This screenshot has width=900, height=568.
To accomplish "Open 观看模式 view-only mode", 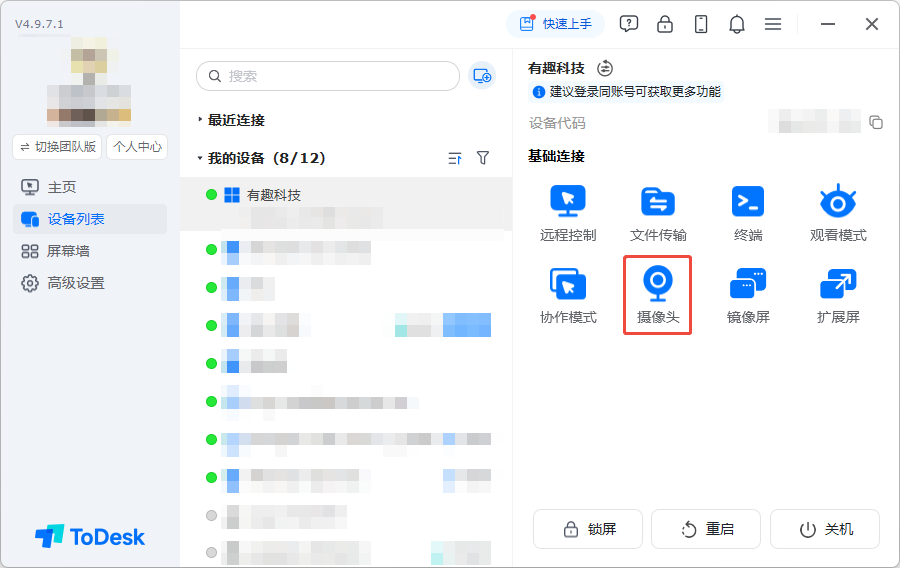I will 838,213.
